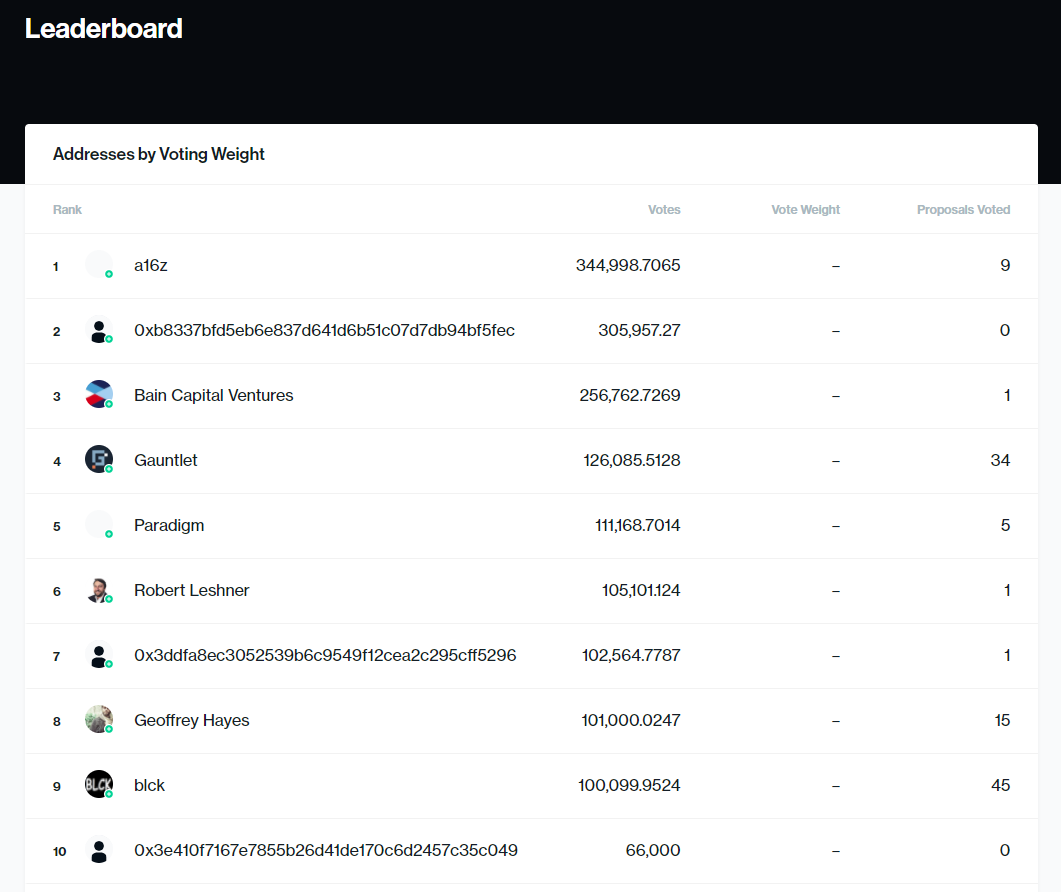
Task: Click votes value 66,000
Action: point(653,850)
